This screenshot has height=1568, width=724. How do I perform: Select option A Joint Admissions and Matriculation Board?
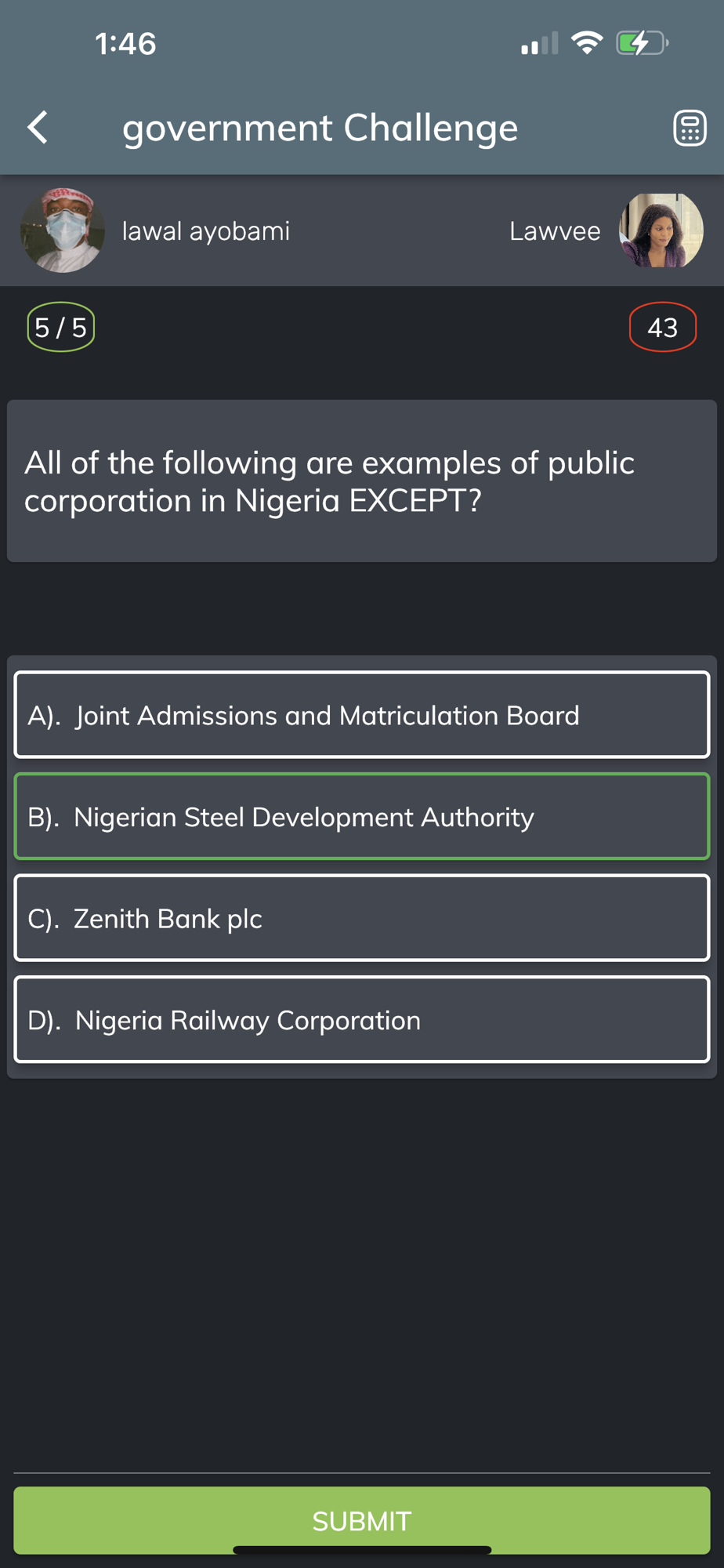coord(362,715)
